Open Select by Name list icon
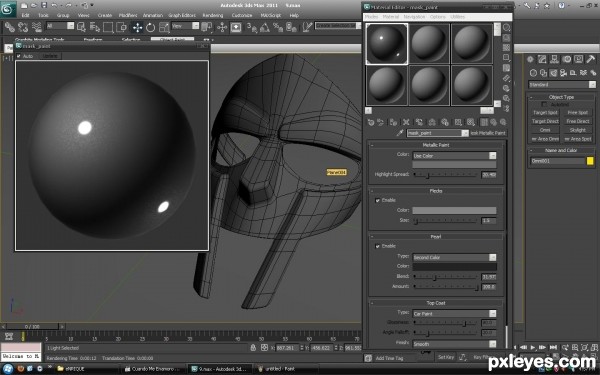The image size is (600, 375). [x=95, y=27]
